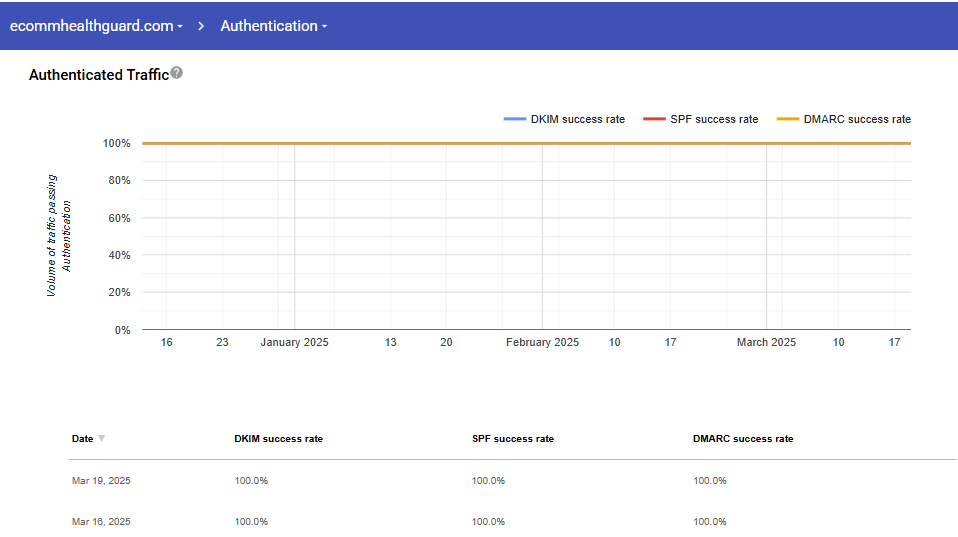The width and height of the screenshot is (958, 537).
Task: Click the sort arrow next to Date
Action: pos(102,439)
